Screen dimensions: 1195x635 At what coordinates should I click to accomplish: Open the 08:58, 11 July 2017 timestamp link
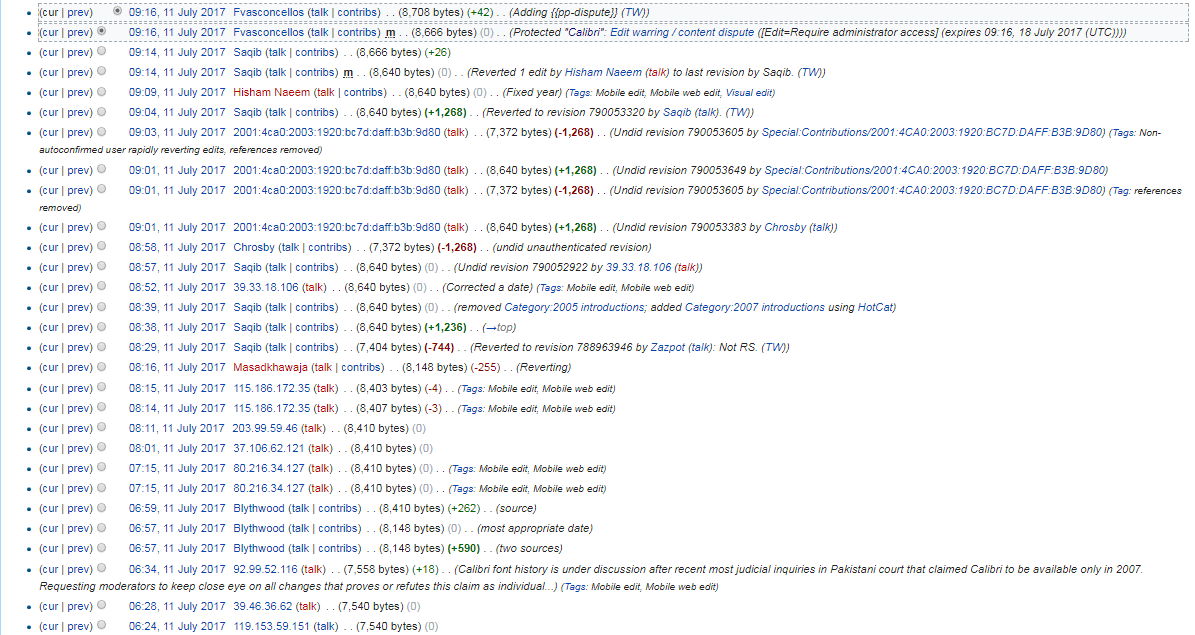tap(176, 247)
